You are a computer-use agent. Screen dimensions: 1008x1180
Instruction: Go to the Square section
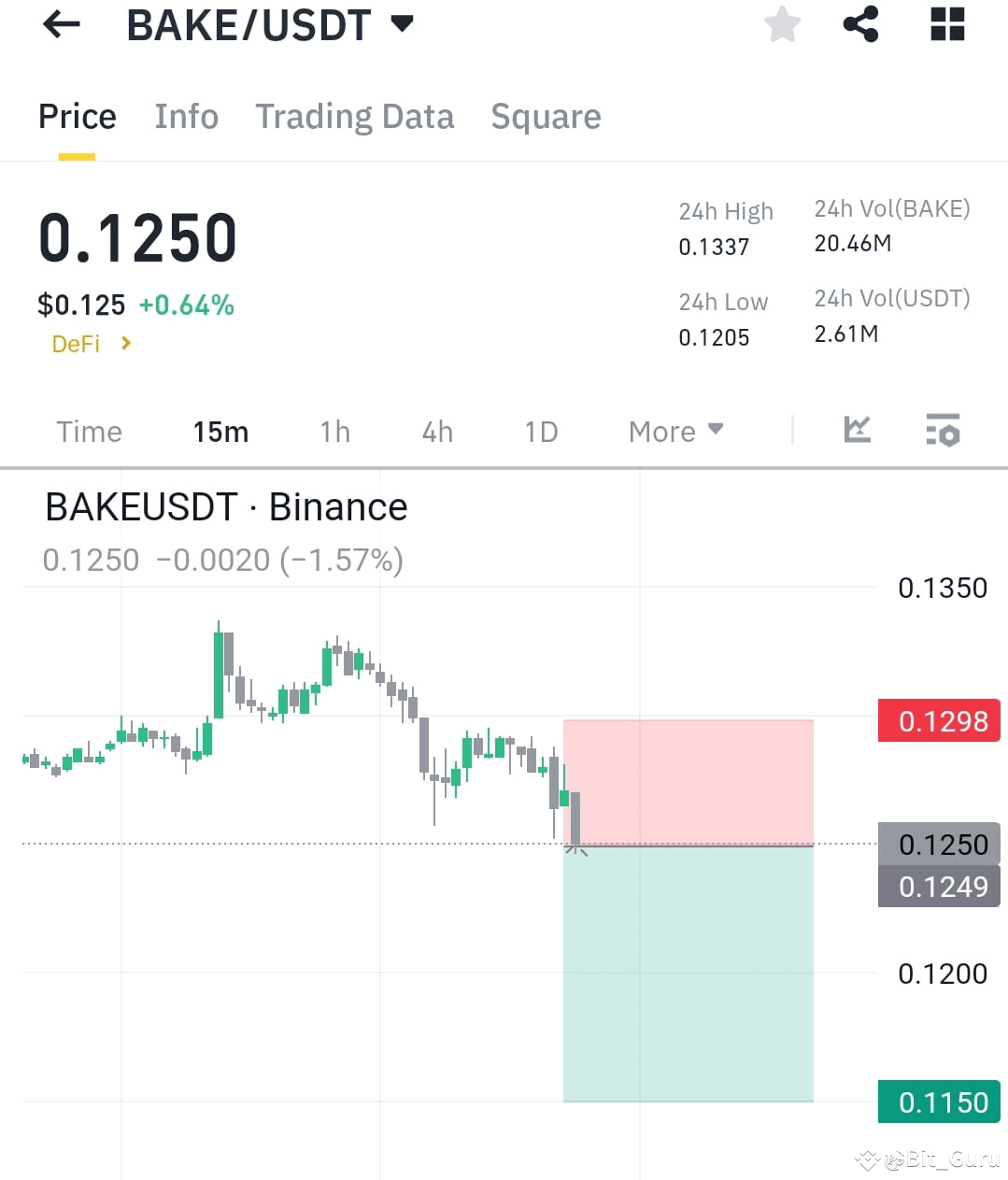[x=546, y=116]
